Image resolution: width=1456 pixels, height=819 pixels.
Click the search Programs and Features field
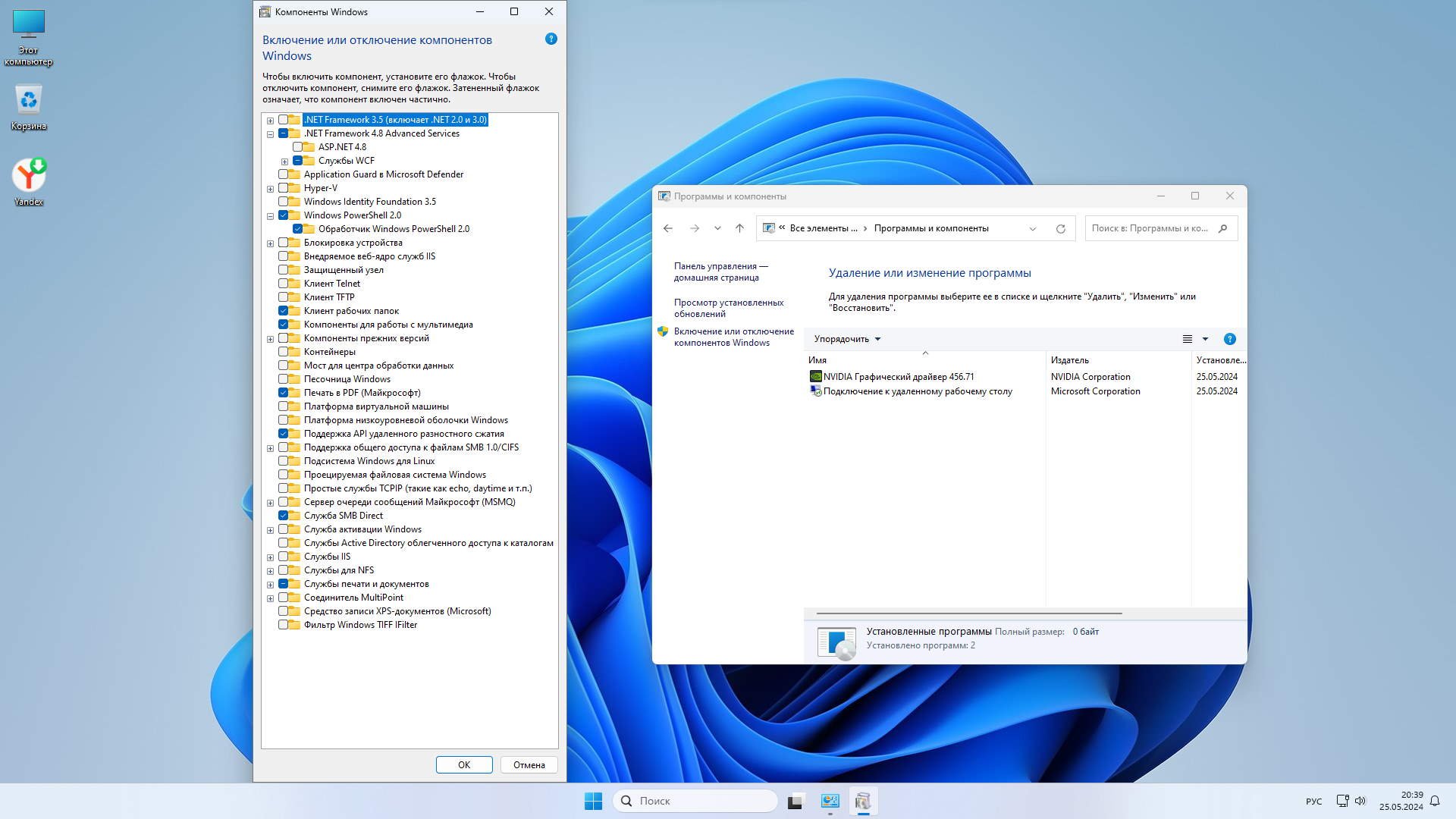[1150, 228]
